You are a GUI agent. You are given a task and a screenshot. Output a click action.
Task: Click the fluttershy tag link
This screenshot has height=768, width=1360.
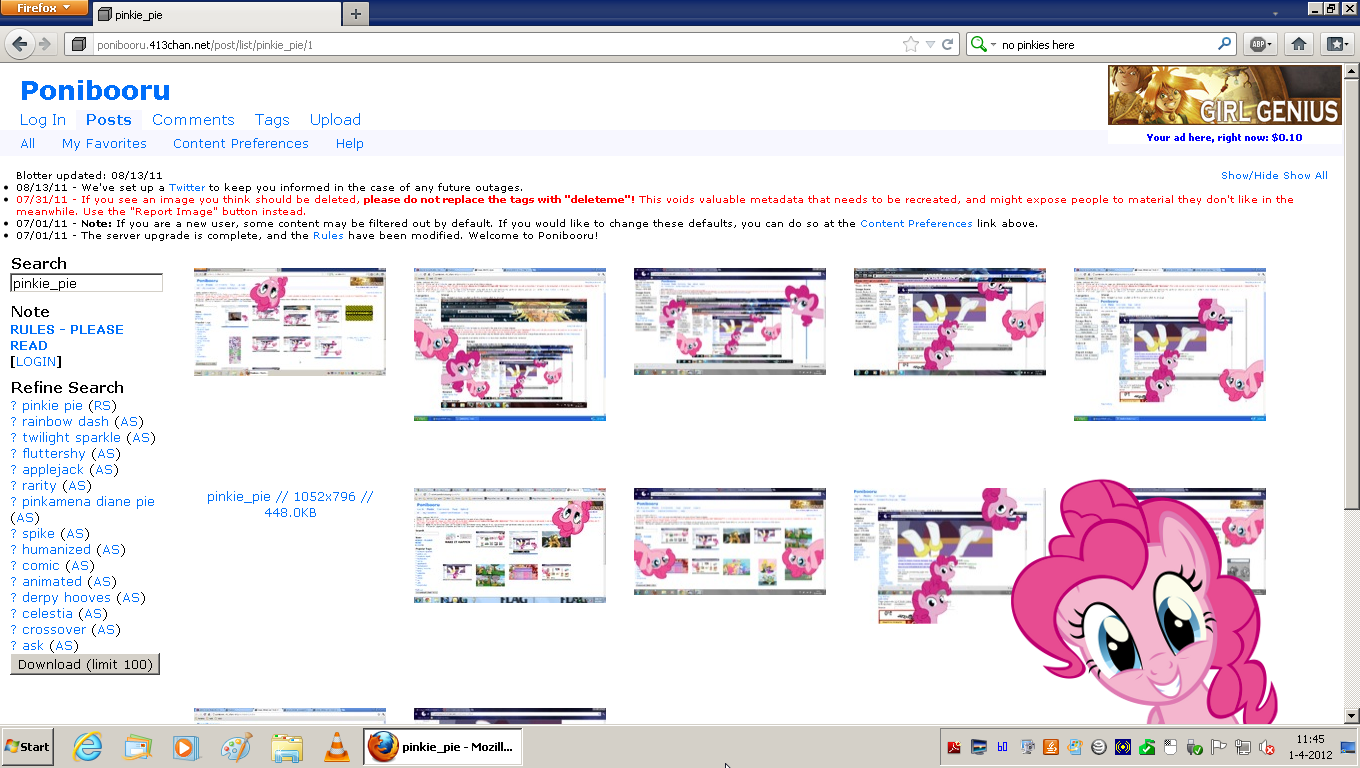54,454
